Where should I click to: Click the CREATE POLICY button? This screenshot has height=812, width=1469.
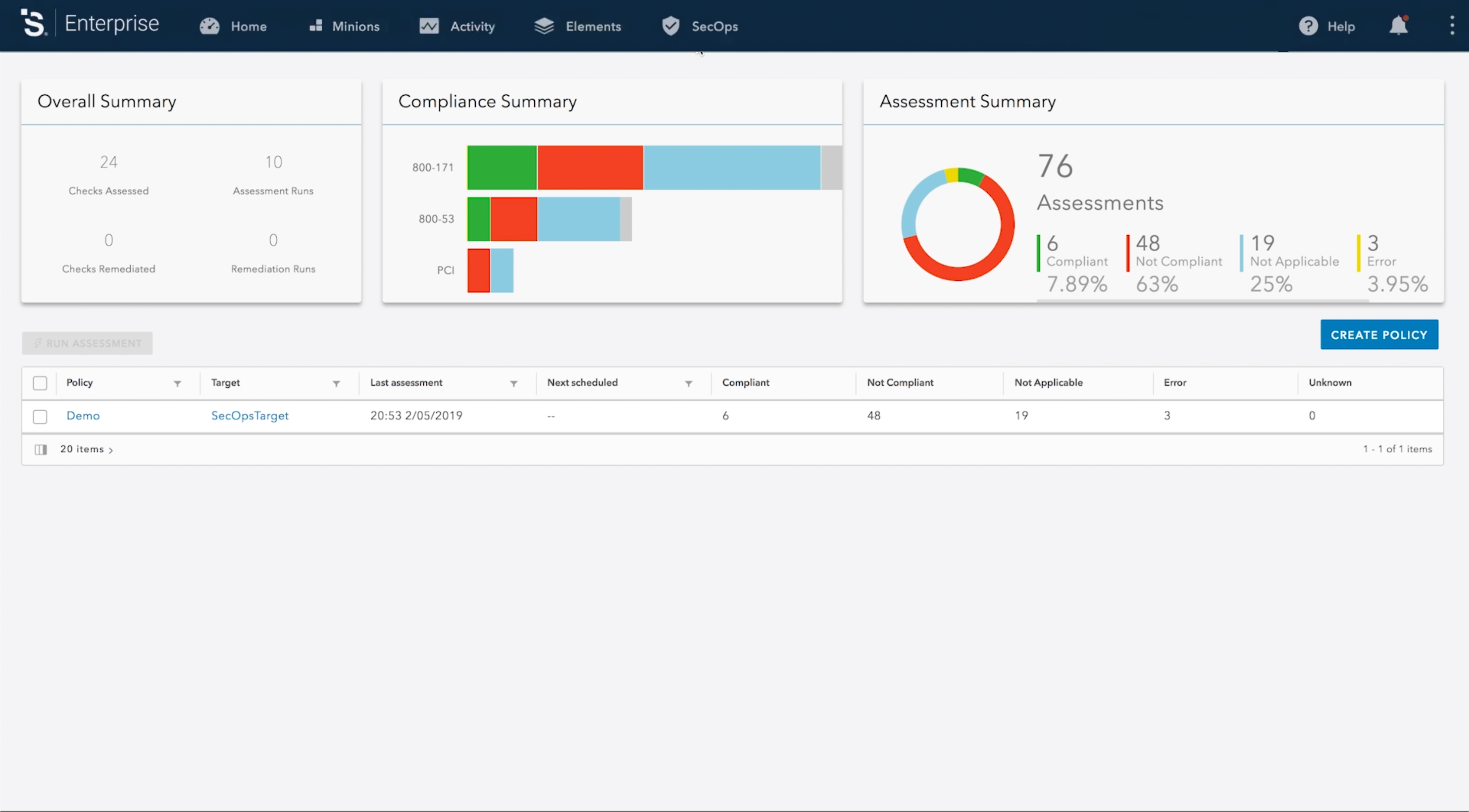click(1379, 335)
